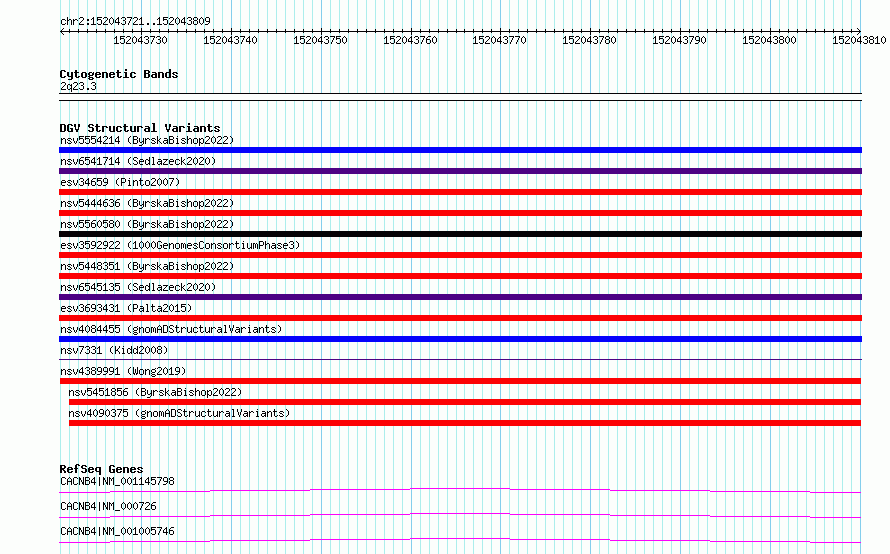Click the nsv5448351 (ByrskaBishop2022) label
890x554 pixels.
[x=147, y=266]
